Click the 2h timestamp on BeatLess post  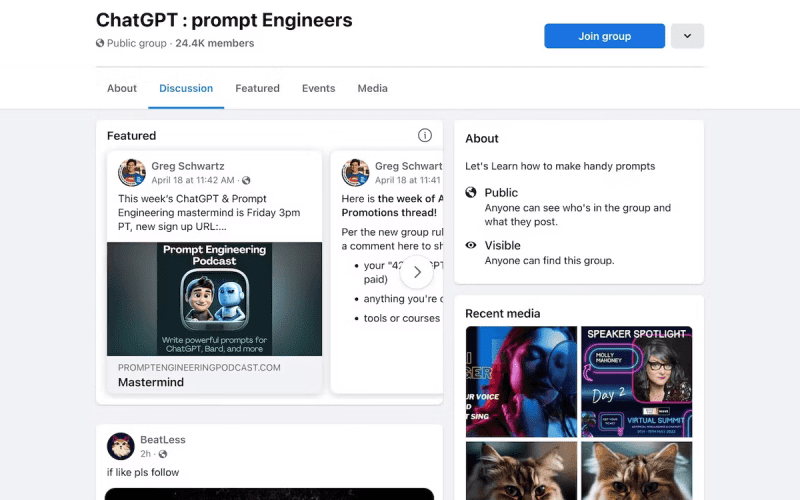(145, 454)
